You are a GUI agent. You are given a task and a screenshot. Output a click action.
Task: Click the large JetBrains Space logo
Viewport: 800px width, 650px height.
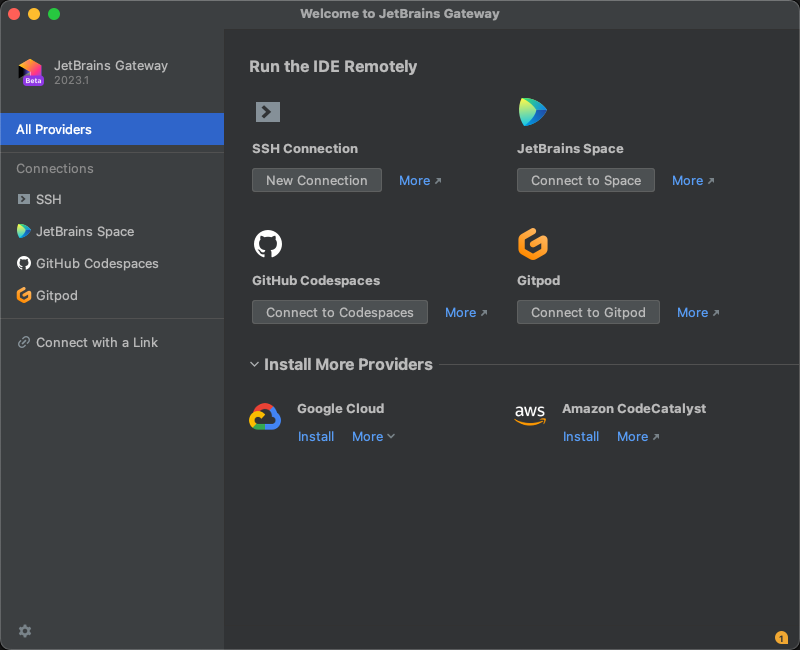533,112
